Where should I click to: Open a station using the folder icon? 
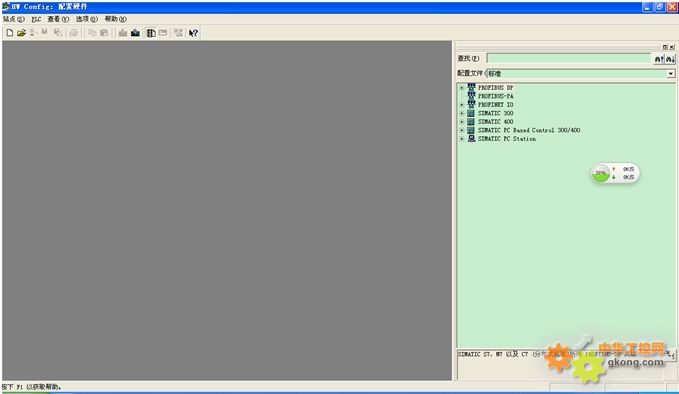21,33
